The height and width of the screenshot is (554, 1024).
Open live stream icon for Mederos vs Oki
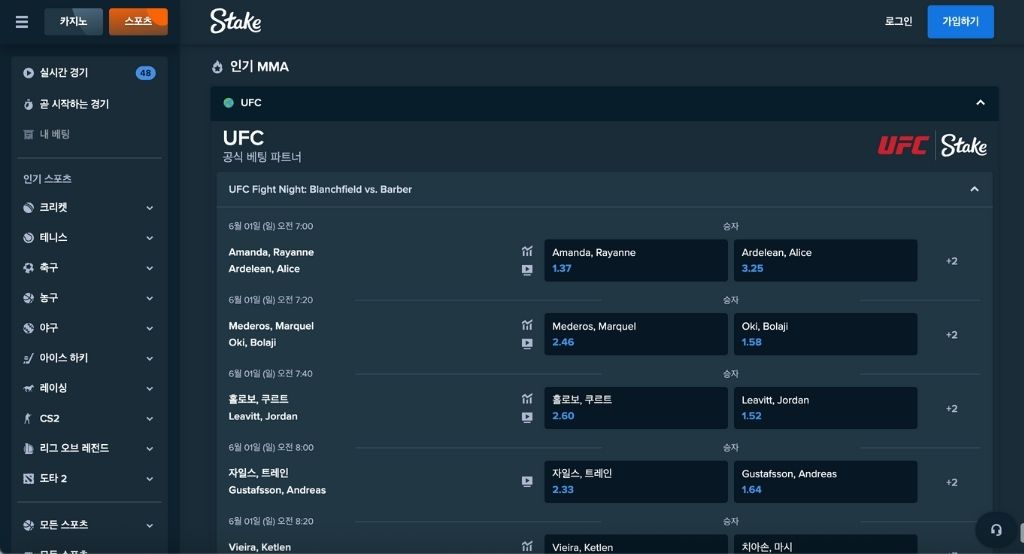(527, 343)
